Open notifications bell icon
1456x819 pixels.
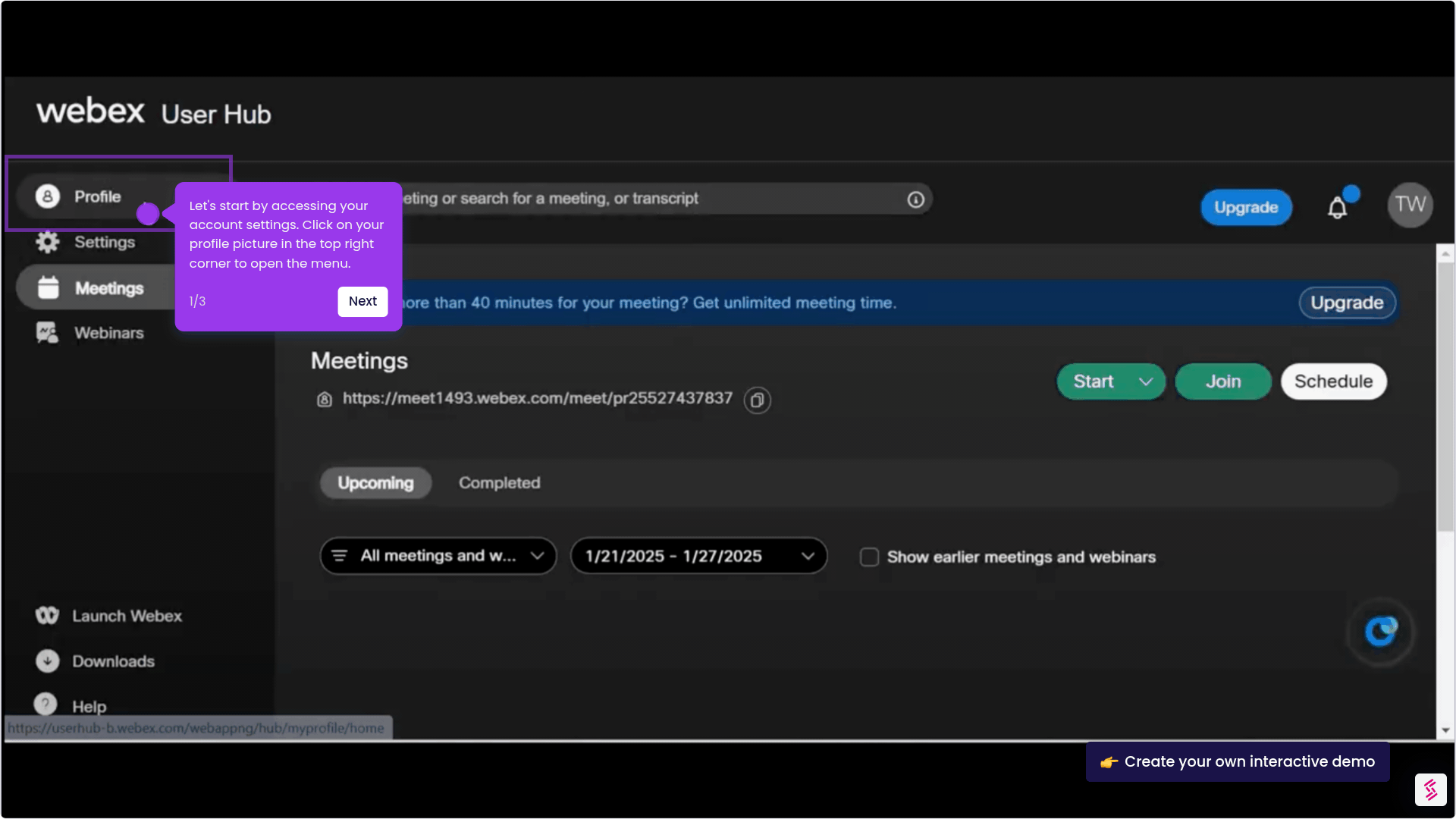coord(1338,208)
